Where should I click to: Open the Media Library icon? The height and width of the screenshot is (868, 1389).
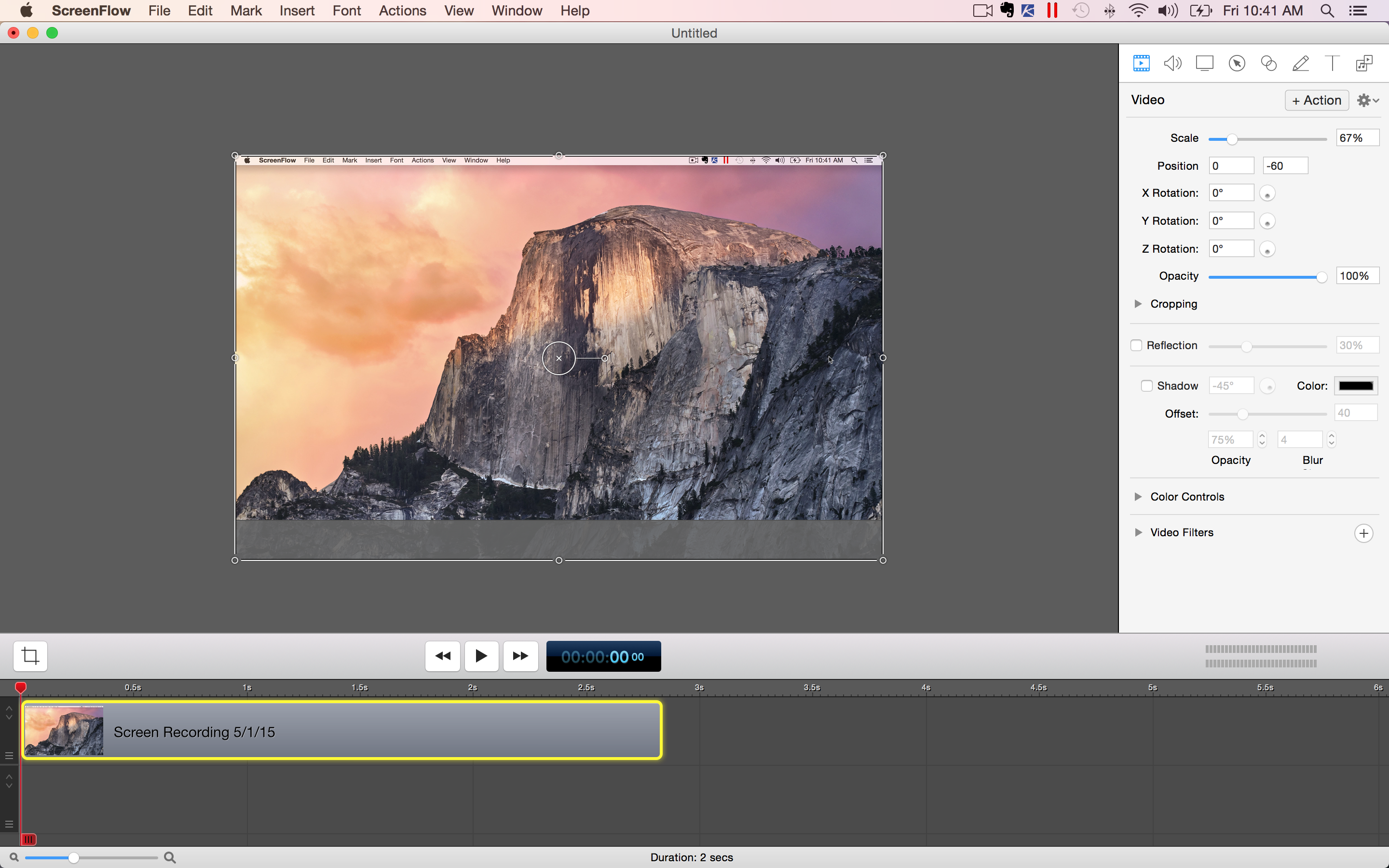(x=1364, y=63)
